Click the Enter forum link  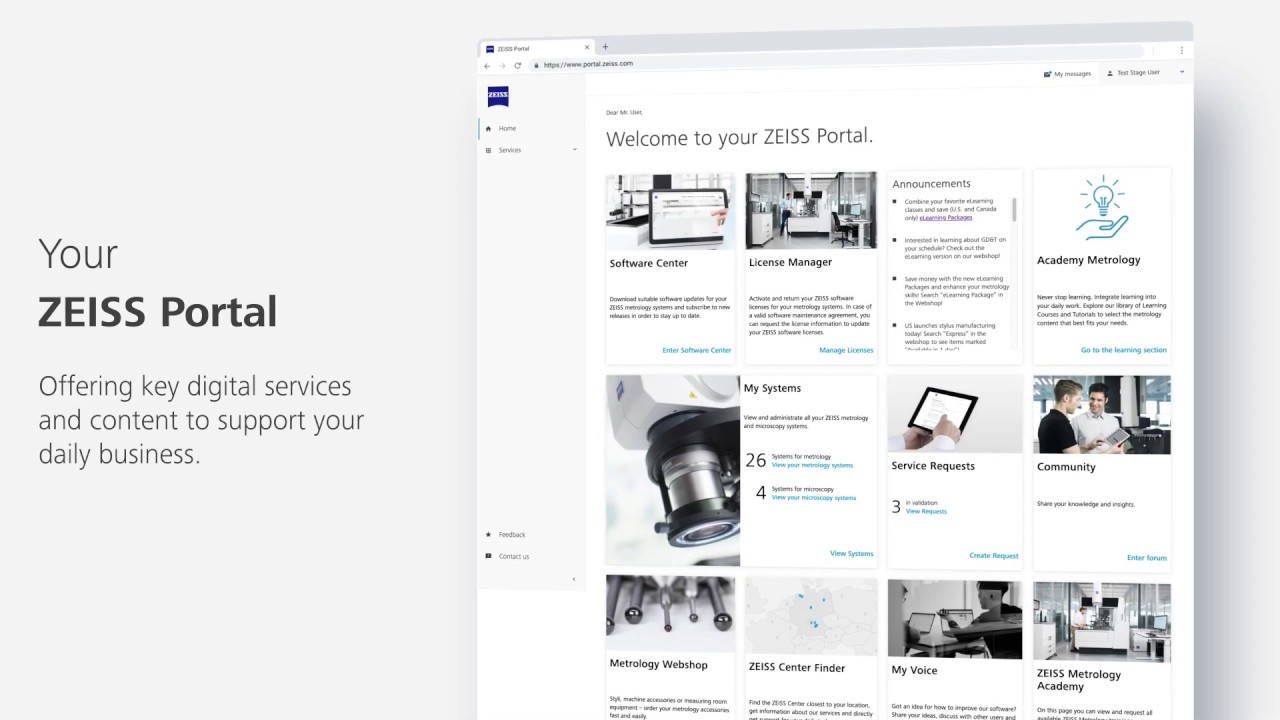(x=1147, y=558)
